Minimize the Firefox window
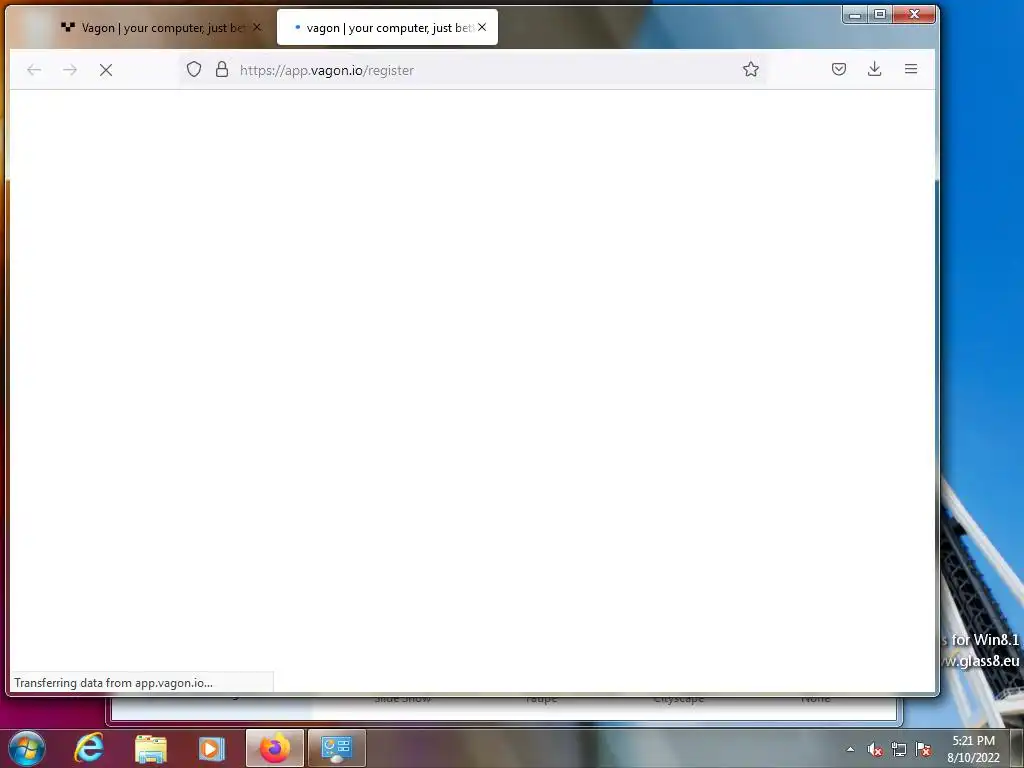This screenshot has width=1024, height=768. [855, 14]
